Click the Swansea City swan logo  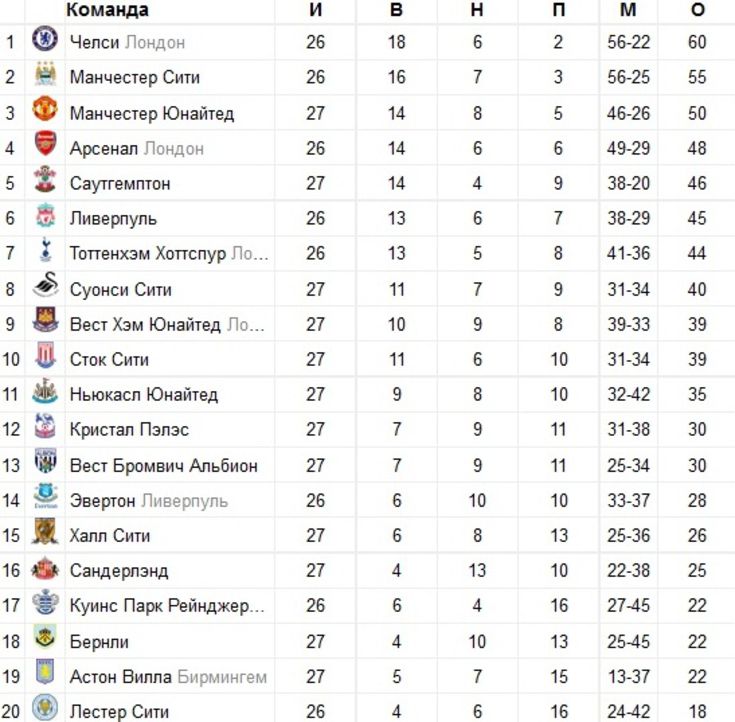pyautogui.click(x=45, y=285)
